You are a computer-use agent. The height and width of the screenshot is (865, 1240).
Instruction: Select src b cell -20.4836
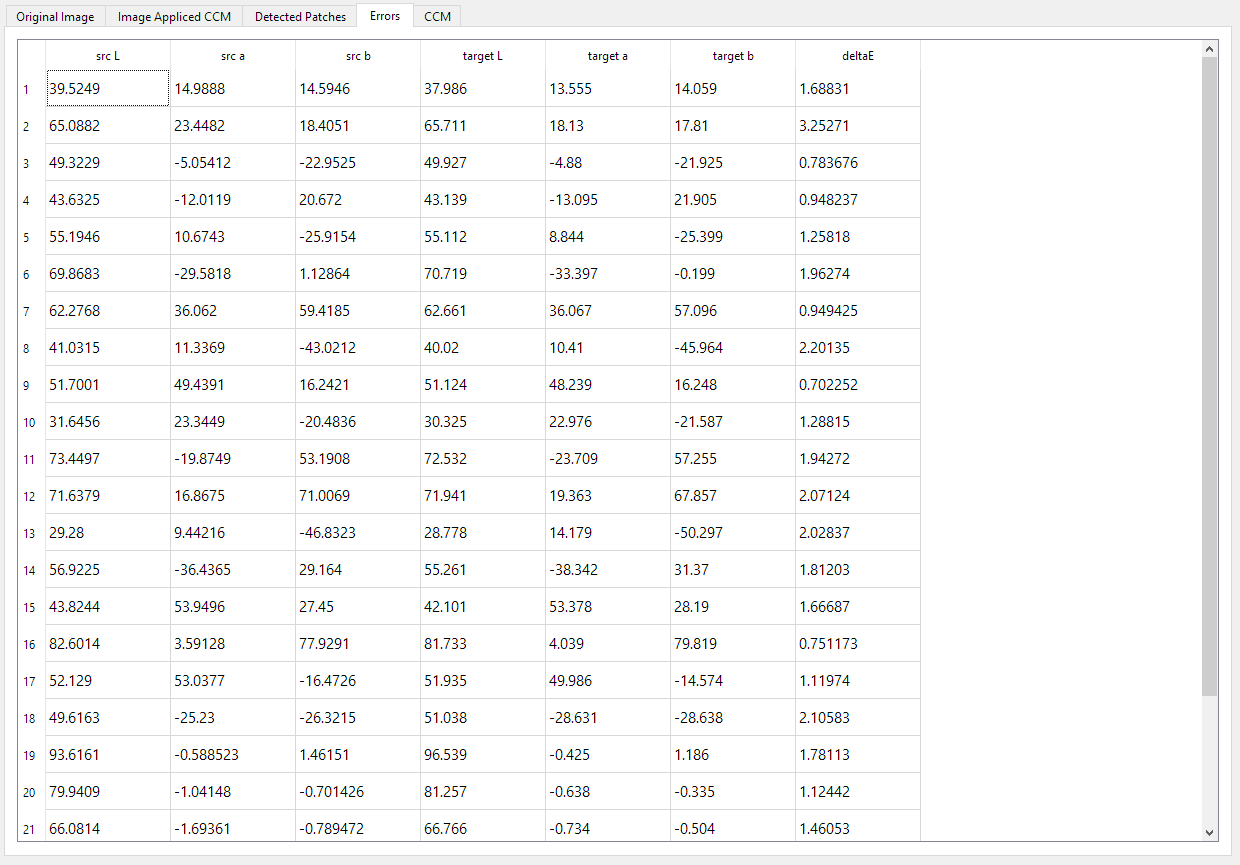(358, 422)
